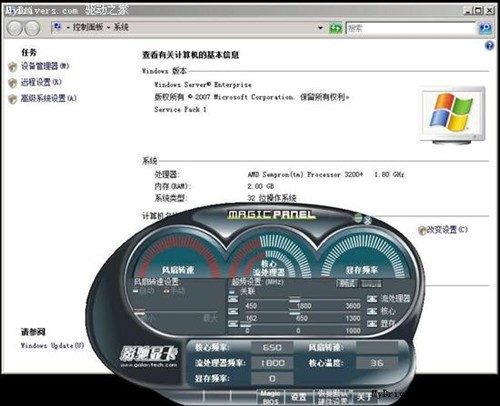Maximize the system window
The image size is (500, 406).
(x=478, y=10)
